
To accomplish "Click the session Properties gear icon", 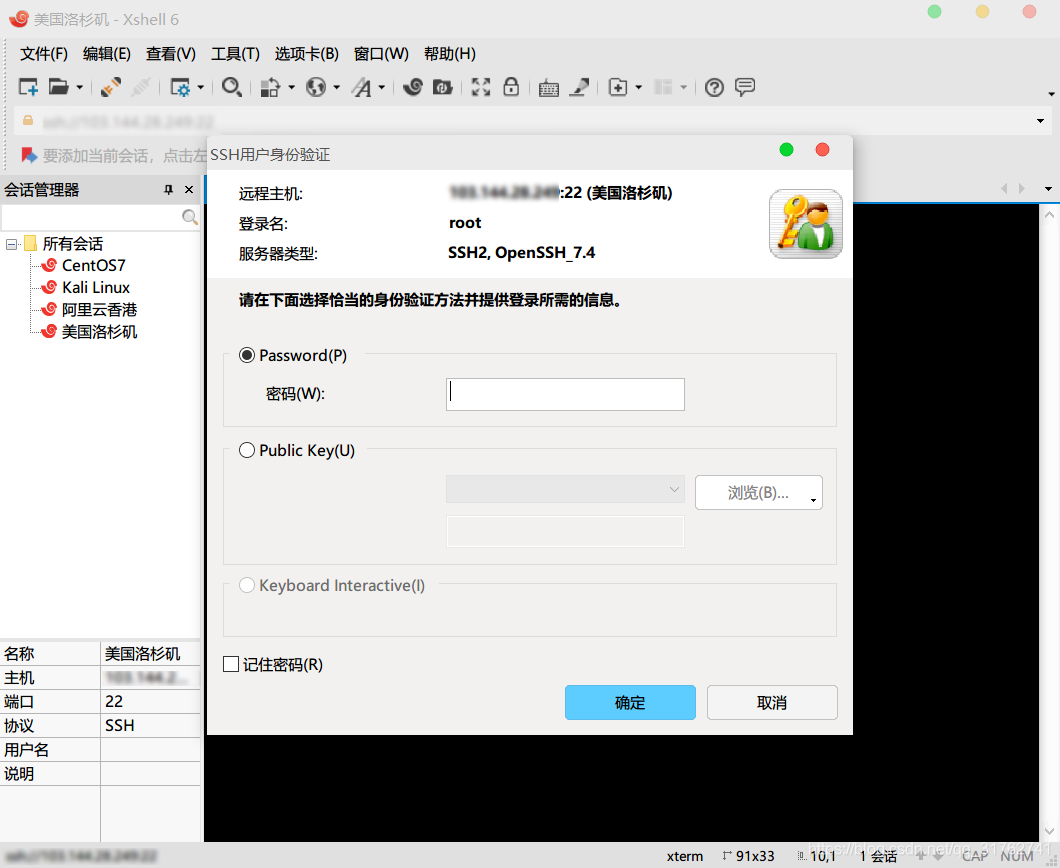I will (x=180, y=87).
